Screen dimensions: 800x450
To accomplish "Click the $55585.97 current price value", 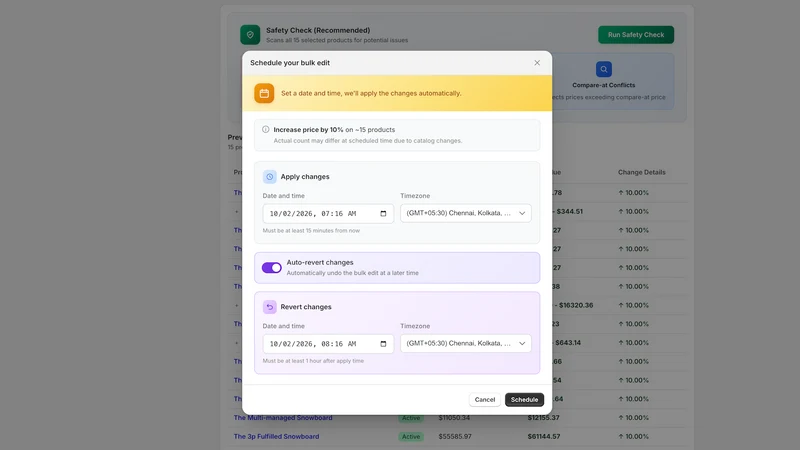I will (x=455, y=436).
